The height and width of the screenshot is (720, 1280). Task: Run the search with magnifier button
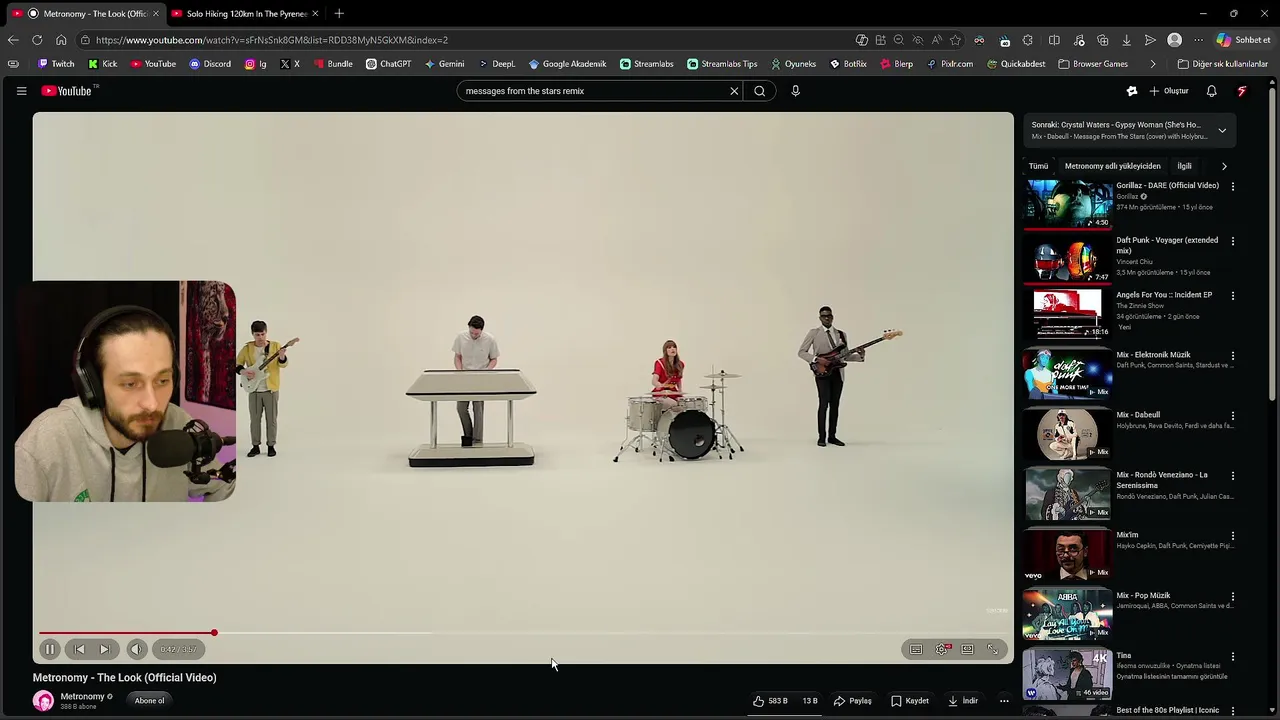click(x=760, y=91)
